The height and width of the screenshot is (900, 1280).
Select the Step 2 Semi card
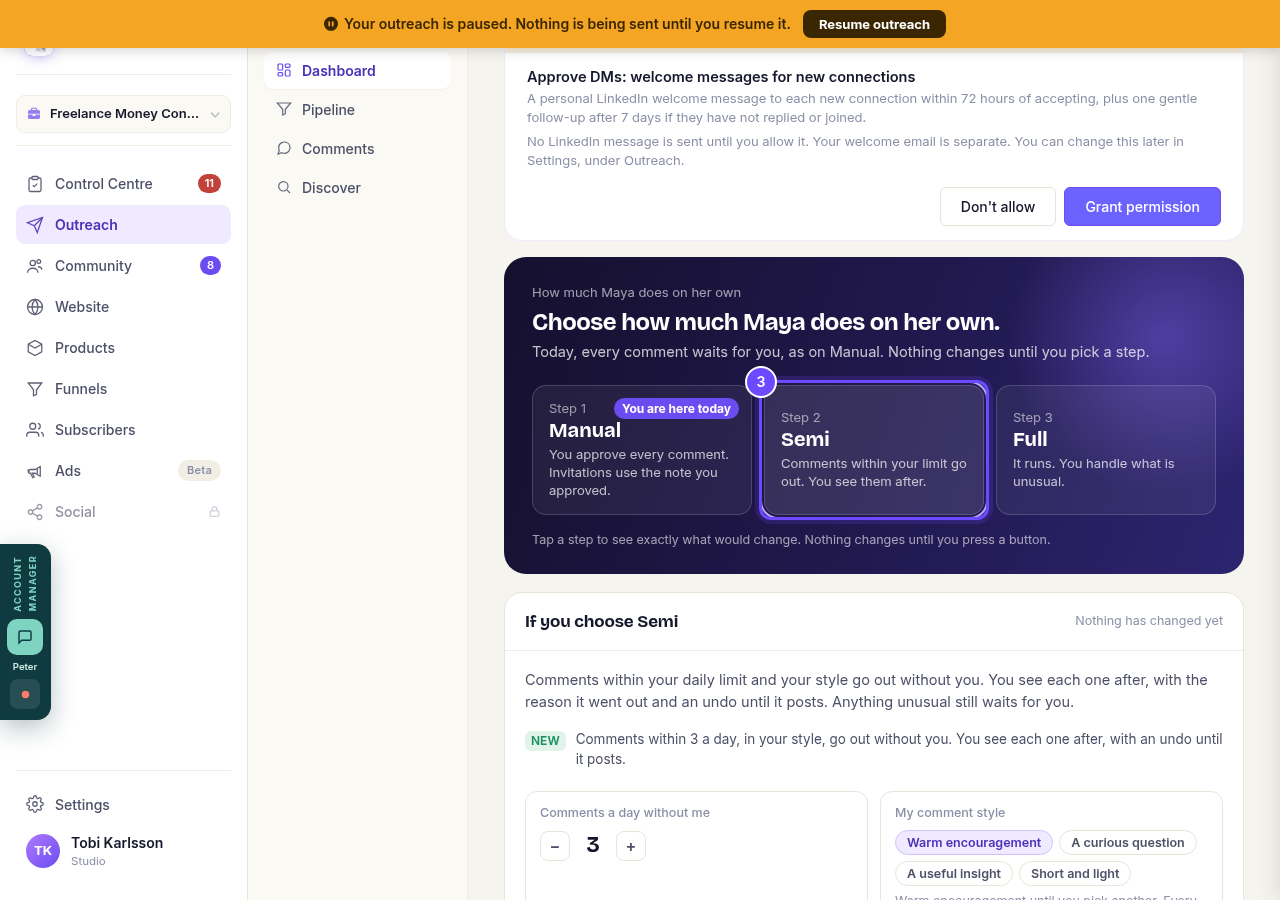(x=874, y=450)
